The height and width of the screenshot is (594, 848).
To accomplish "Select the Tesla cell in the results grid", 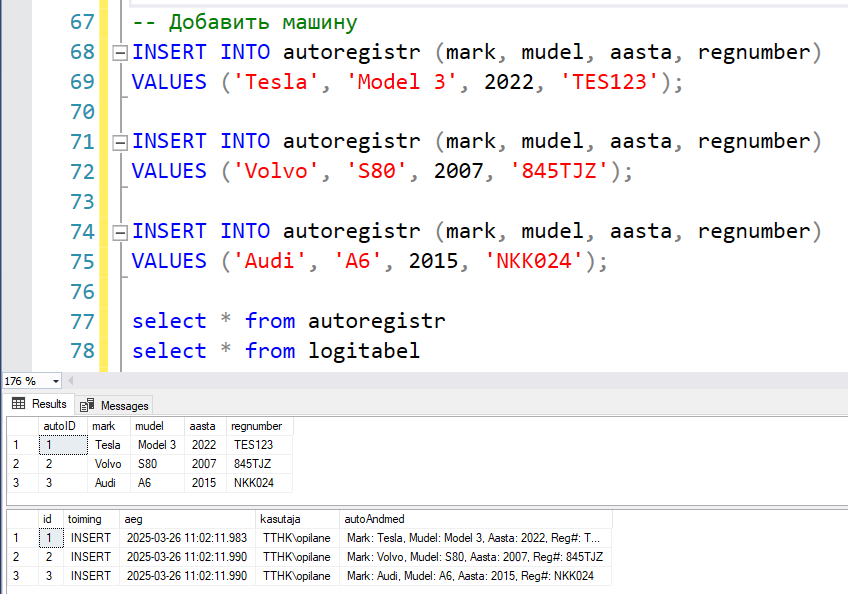I will [109, 445].
